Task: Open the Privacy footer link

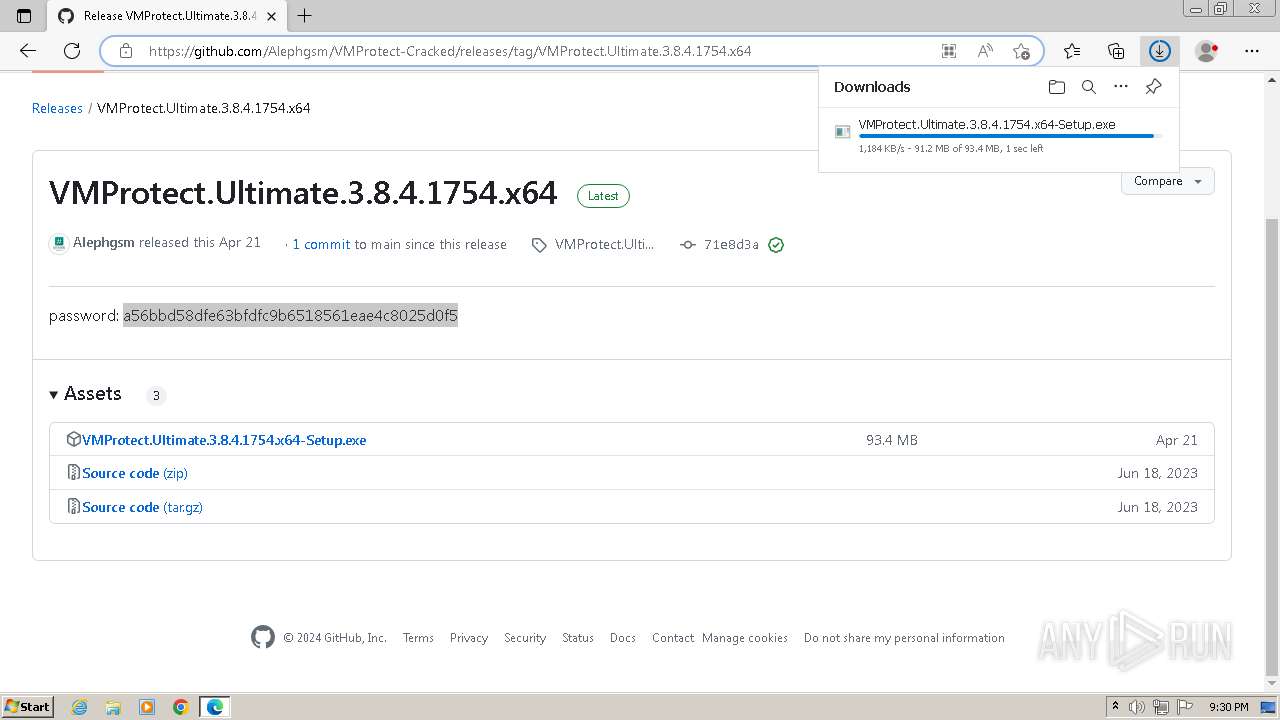Action: [x=469, y=638]
